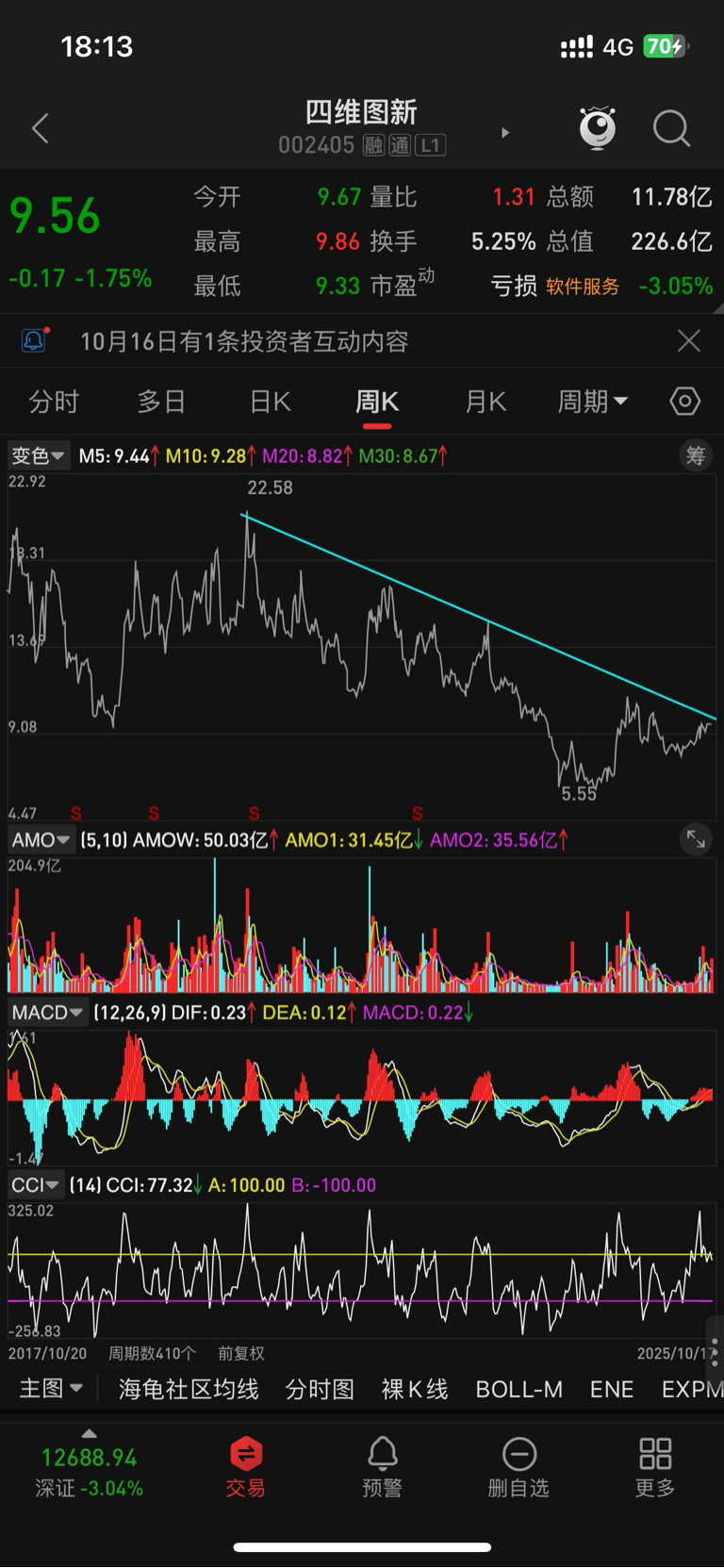This screenshot has width=724, height=1568.
Task: Open the investor interaction notice text
Action: tap(244, 341)
